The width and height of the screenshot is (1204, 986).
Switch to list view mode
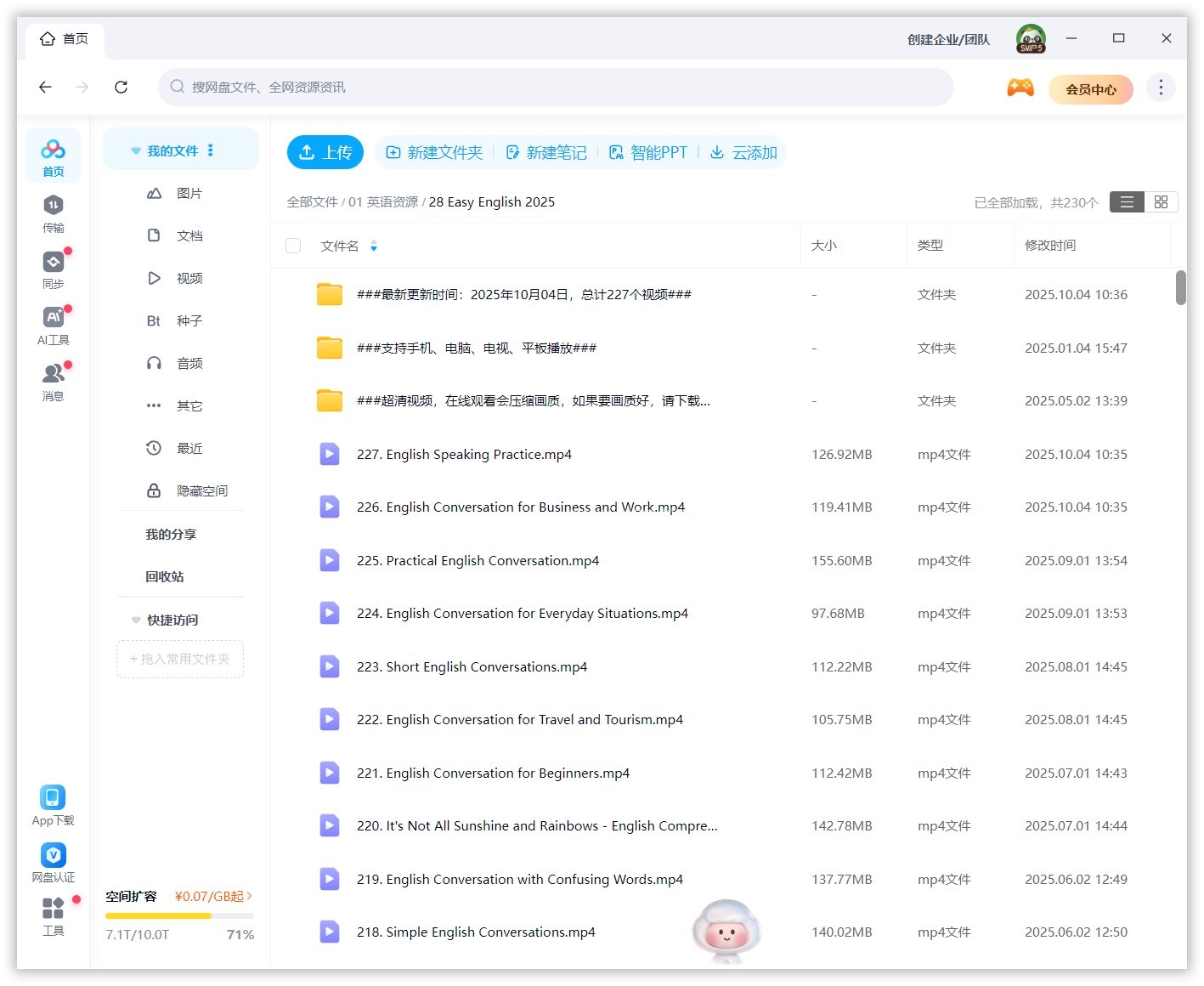click(x=1127, y=202)
